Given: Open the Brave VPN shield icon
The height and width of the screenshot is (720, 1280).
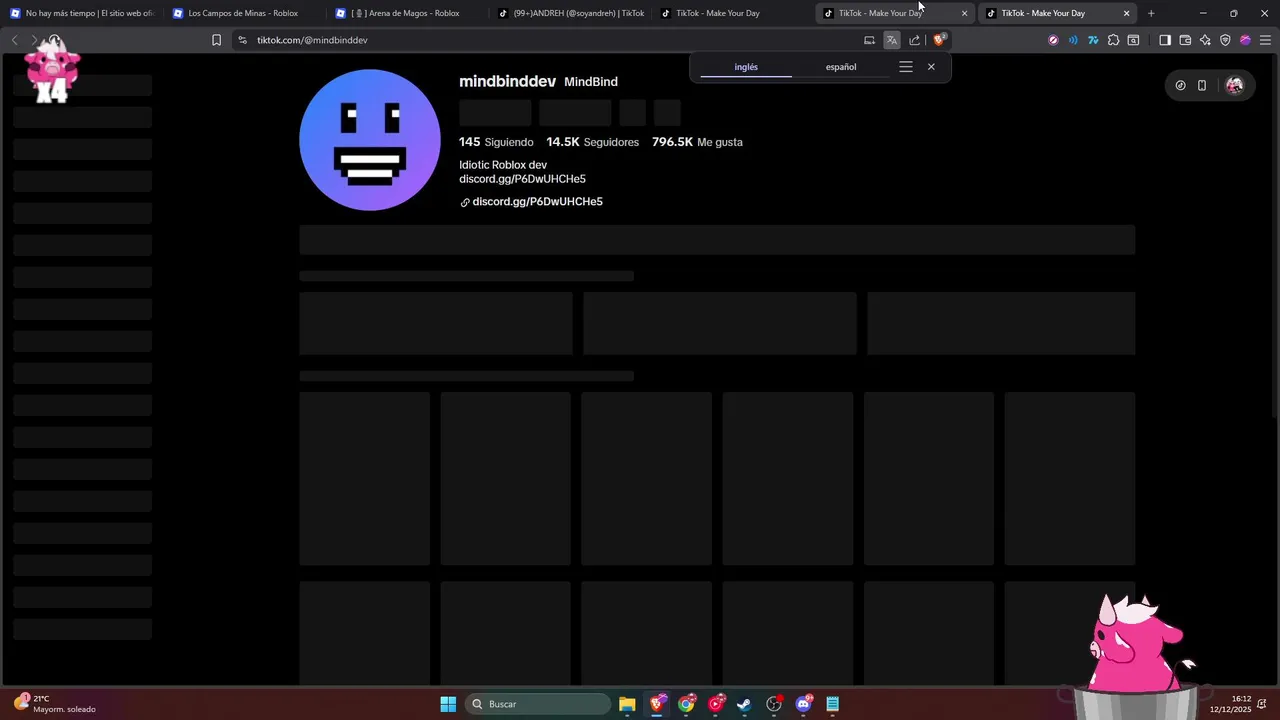Looking at the screenshot, I should click(1225, 40).
